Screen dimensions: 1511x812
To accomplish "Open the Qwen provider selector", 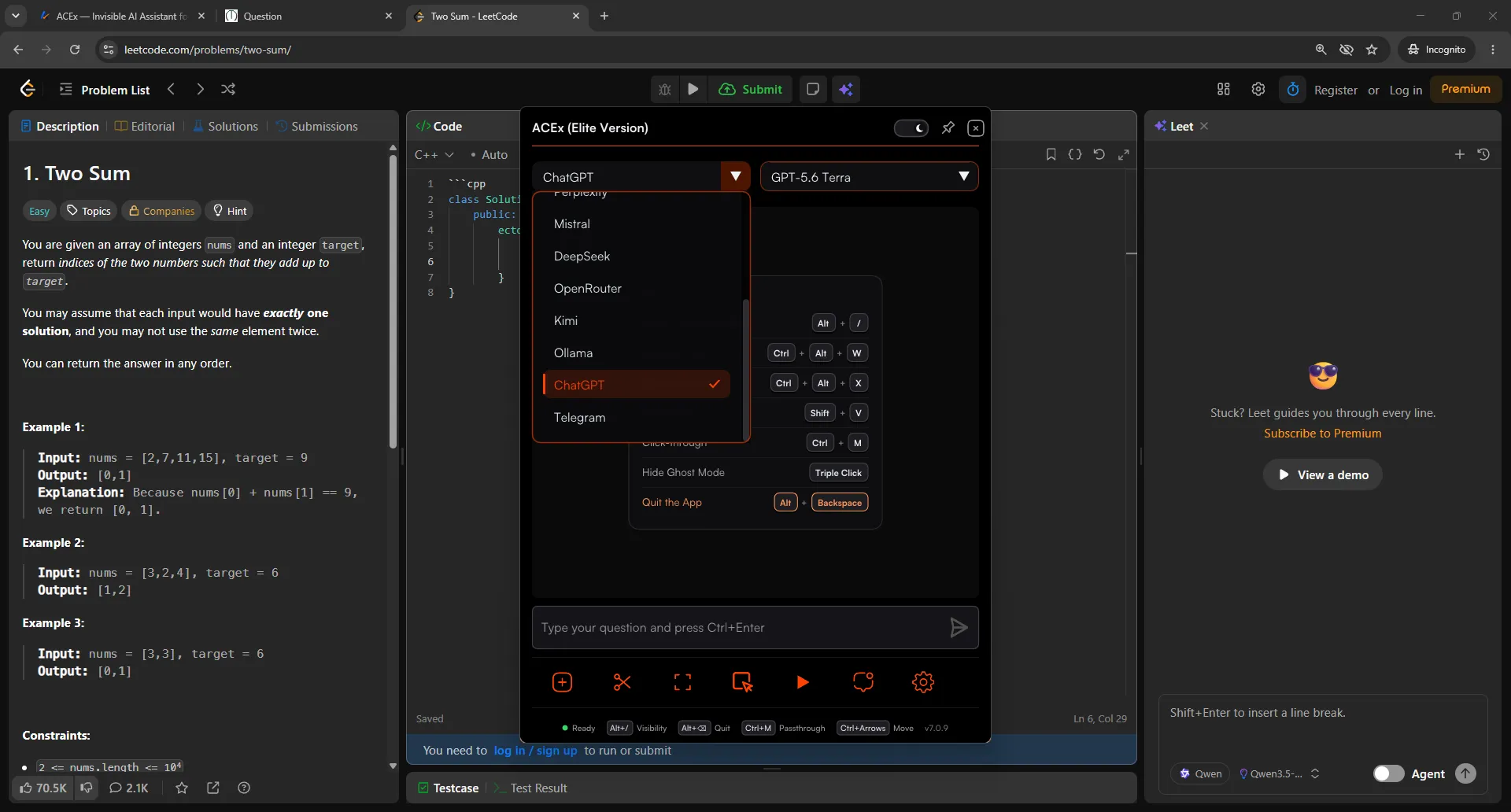I will click(1201, 773).
